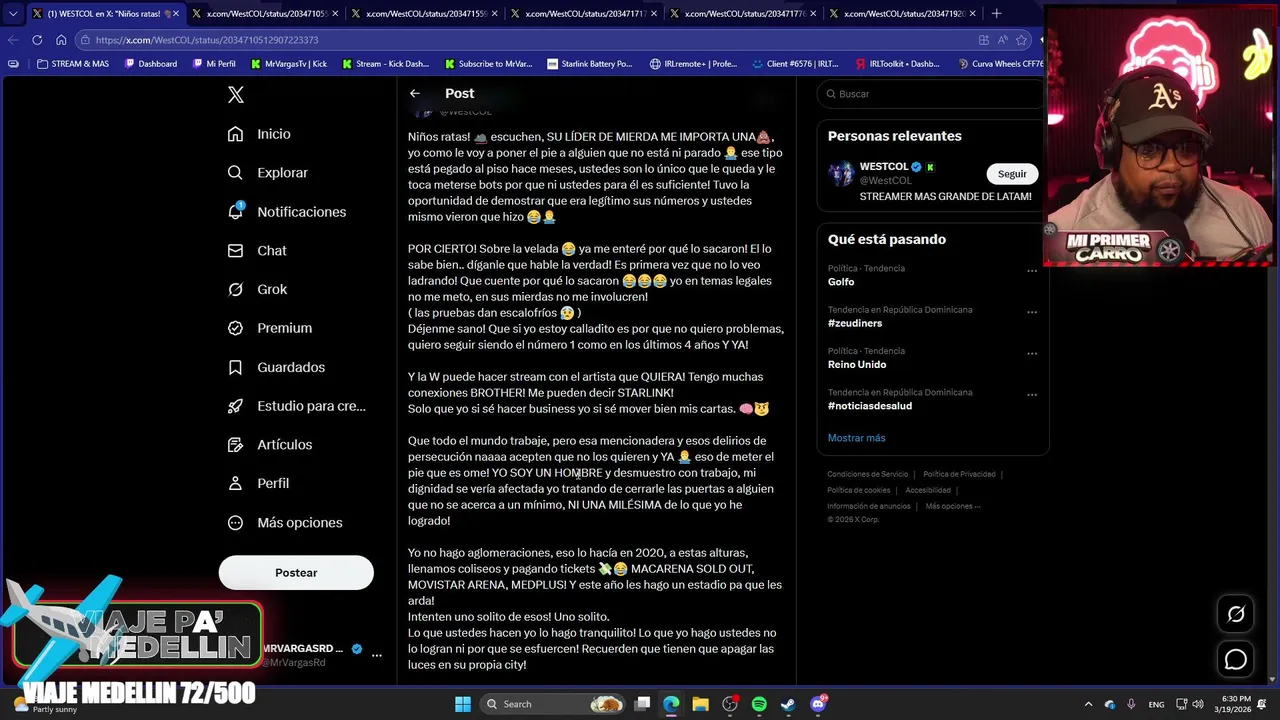
Task: Click the Postear button
Action: pos(296,573)
